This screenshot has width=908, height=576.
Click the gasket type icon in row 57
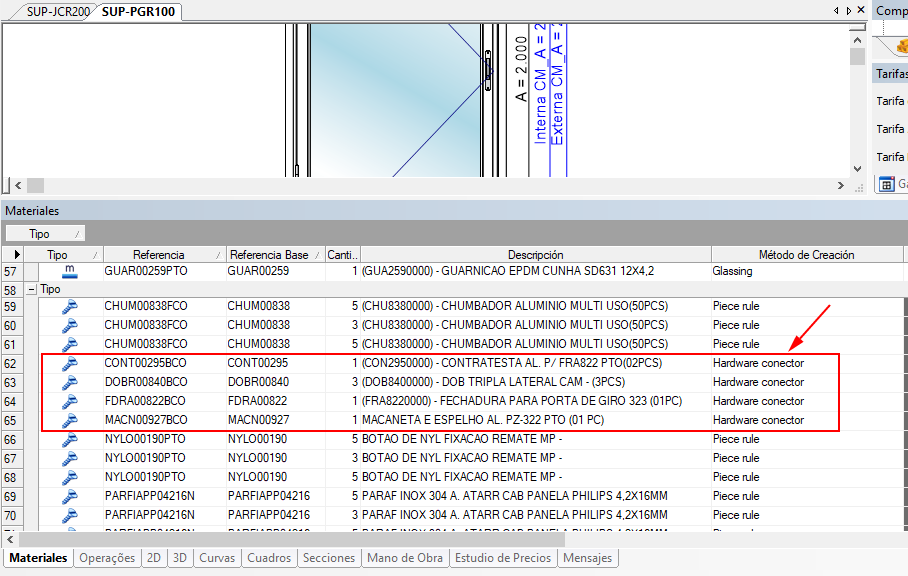(70, 271)
